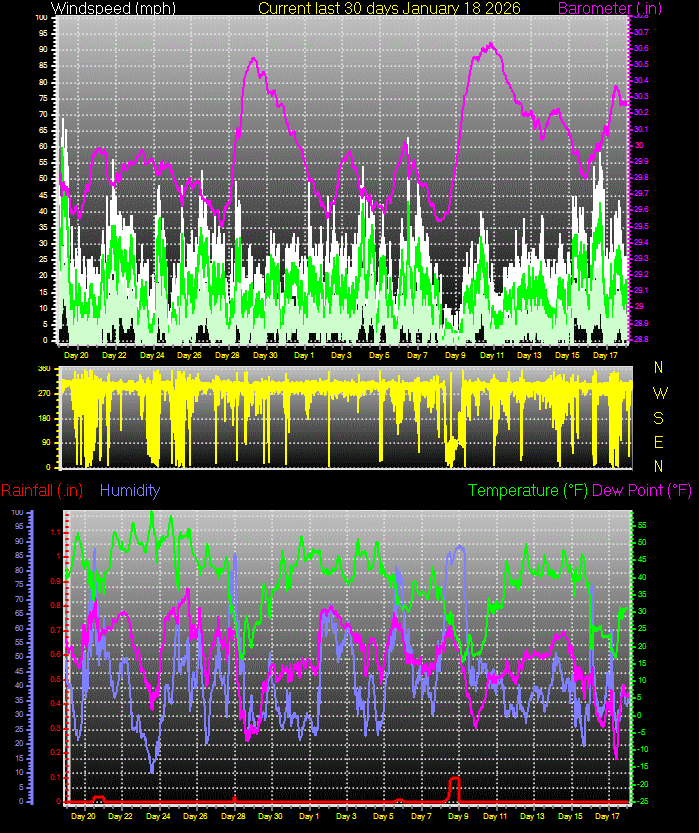
Task: Click the "Current last 30 days January 18 2026" heading
Action: point(389,9)
